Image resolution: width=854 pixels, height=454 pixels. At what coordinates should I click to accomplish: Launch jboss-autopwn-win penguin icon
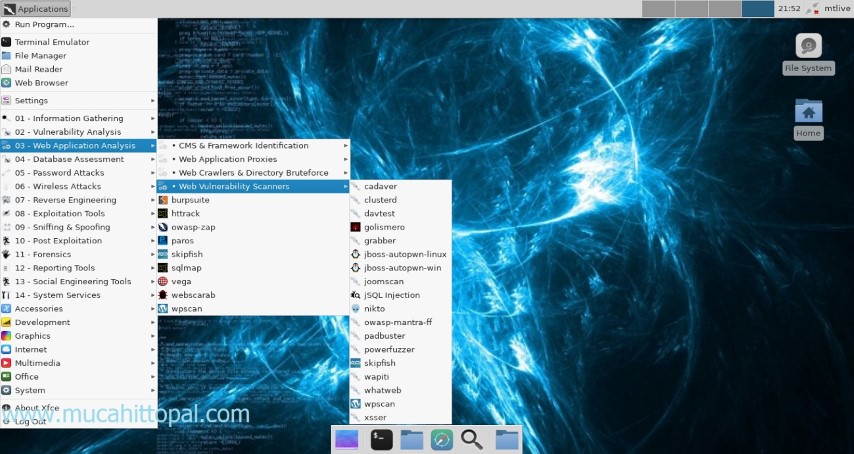355,268
